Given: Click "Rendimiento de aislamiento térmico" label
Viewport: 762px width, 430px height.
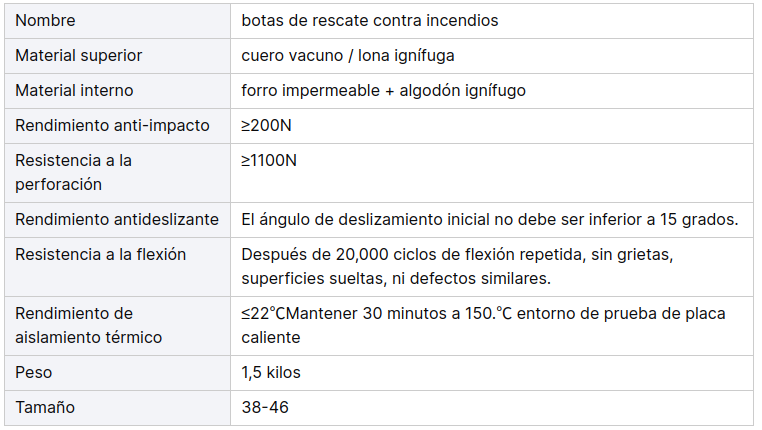Looking at the screenshot, I should coord(88,325).
